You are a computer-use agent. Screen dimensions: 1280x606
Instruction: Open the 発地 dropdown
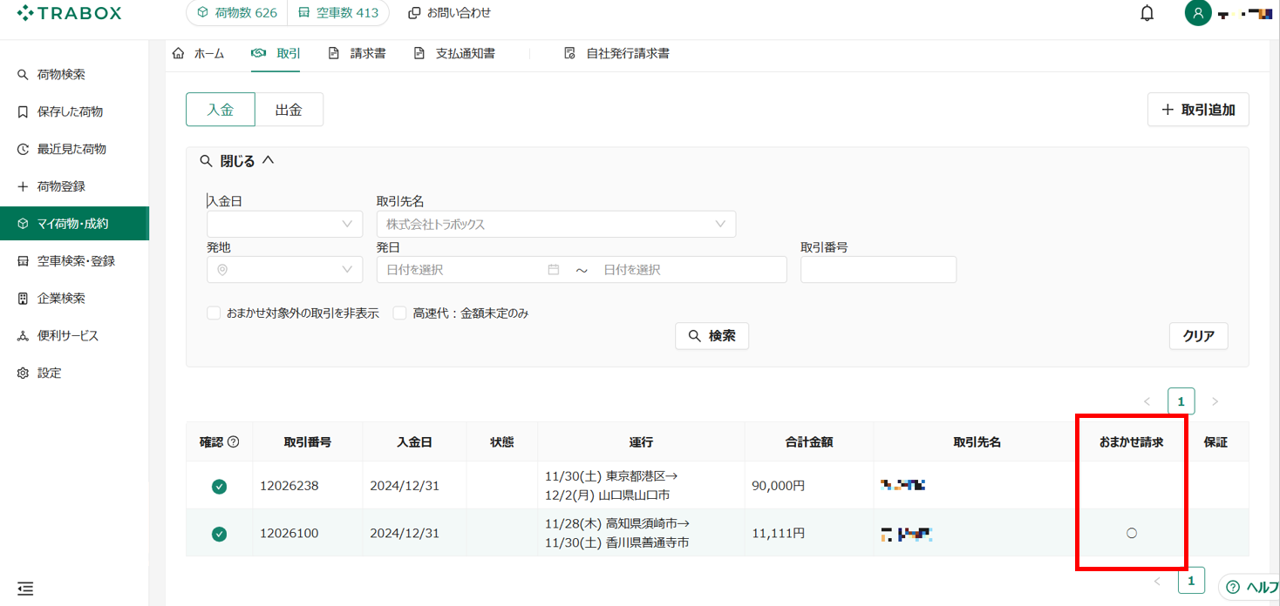point(285,270)
